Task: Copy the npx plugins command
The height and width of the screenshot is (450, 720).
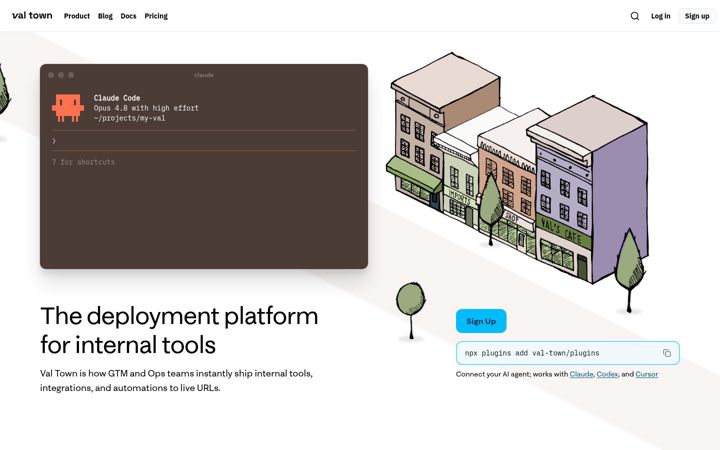Action: (x=667, y=353)
